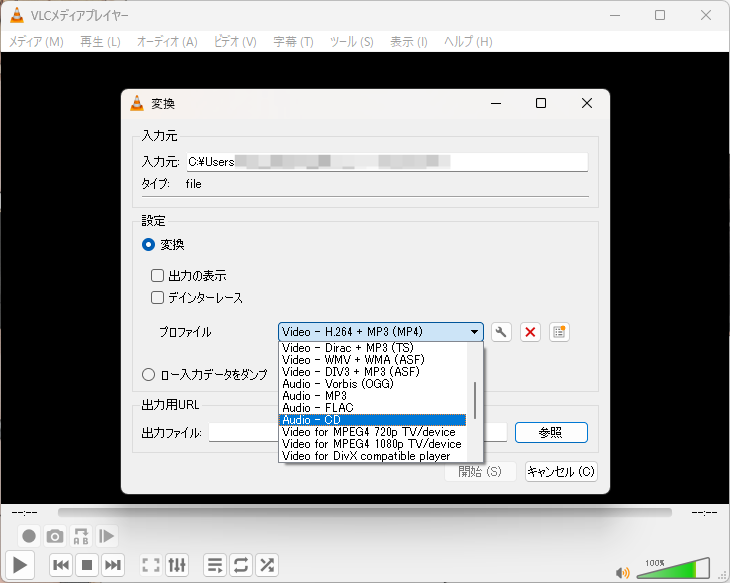Start playback with the play button
The width and height of the screenshot is (730, 583).
(20, 565)
